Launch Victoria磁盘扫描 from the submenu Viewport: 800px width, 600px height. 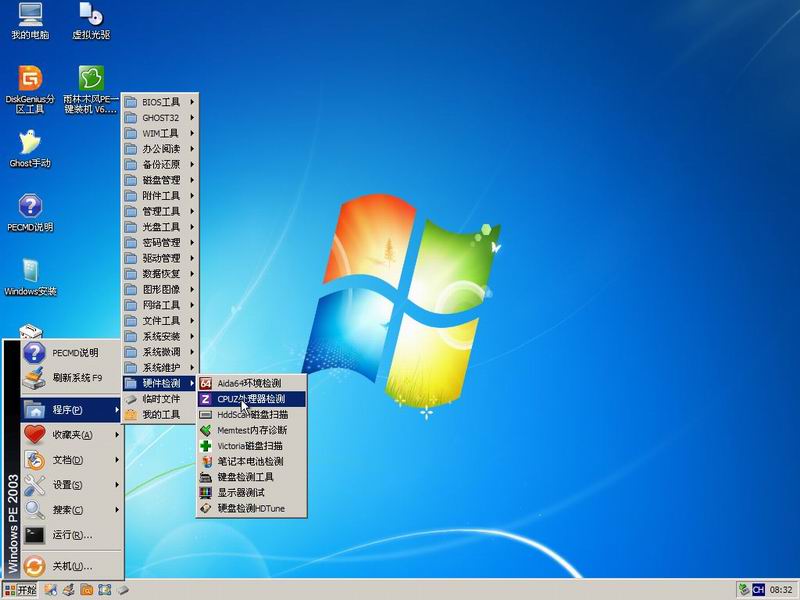coord(252,446)
